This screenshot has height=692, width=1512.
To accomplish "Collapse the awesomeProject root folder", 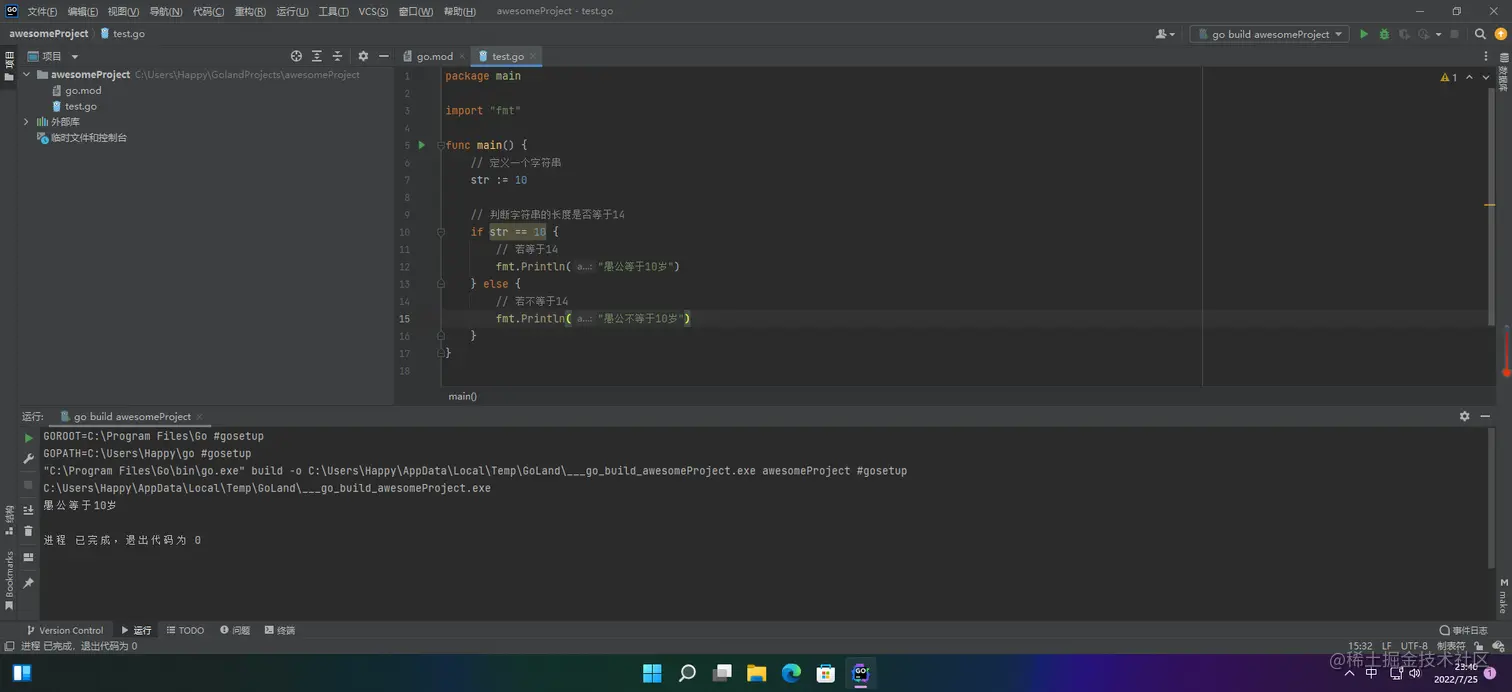I will click(26, 74).
